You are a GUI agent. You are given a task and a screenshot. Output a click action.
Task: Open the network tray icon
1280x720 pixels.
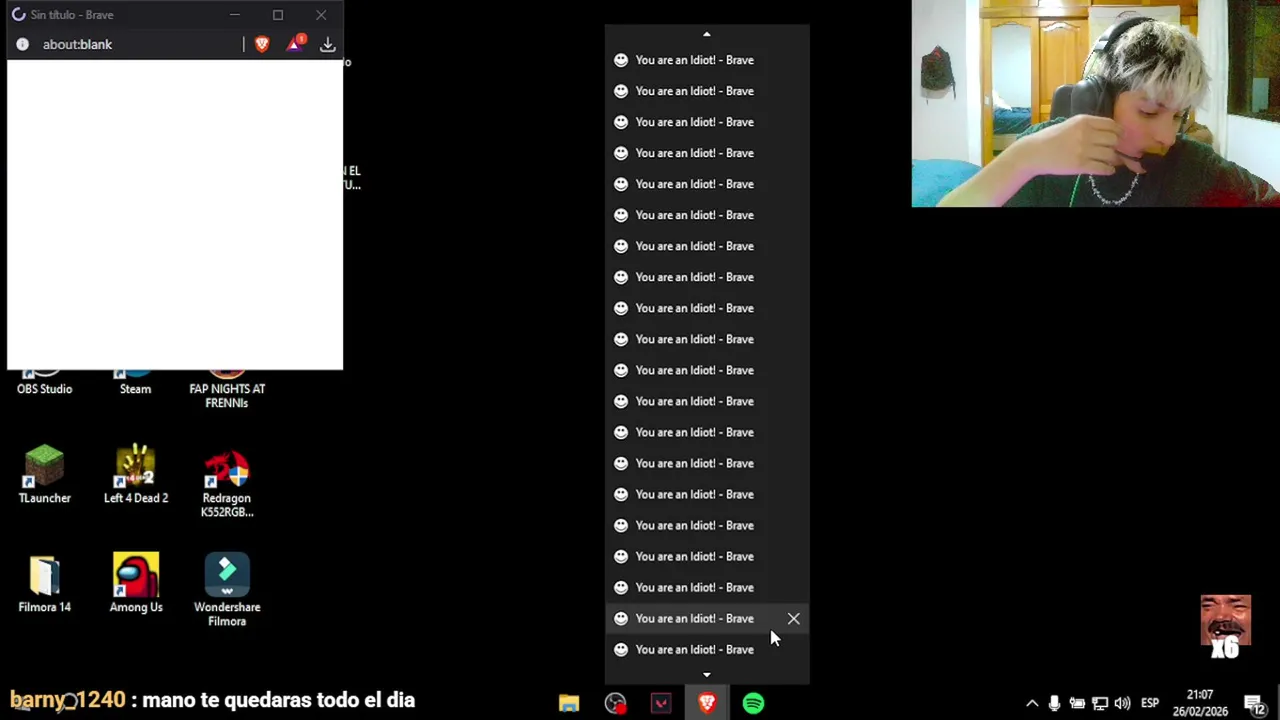click(1100, 704)
